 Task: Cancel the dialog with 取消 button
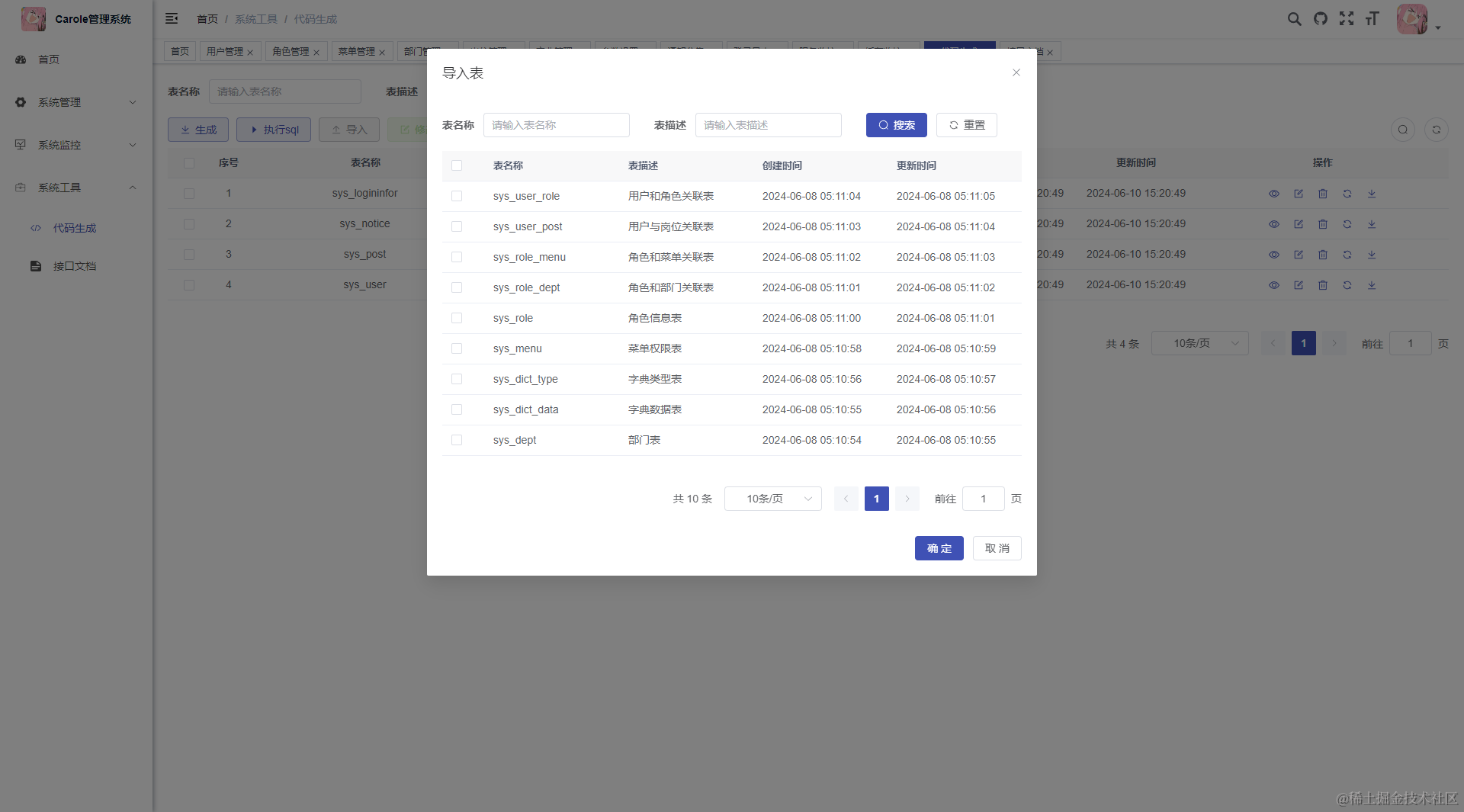tap(997, 548)
